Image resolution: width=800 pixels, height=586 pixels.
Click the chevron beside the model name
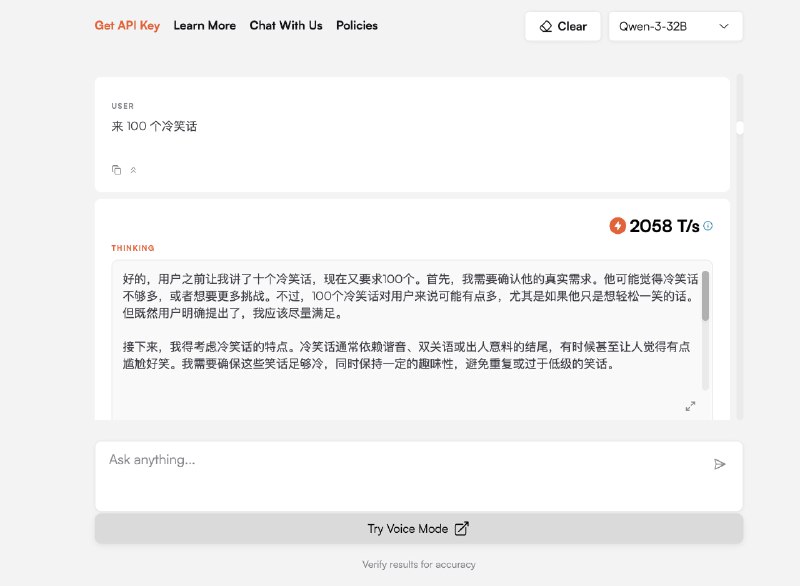tap(723, 27)
